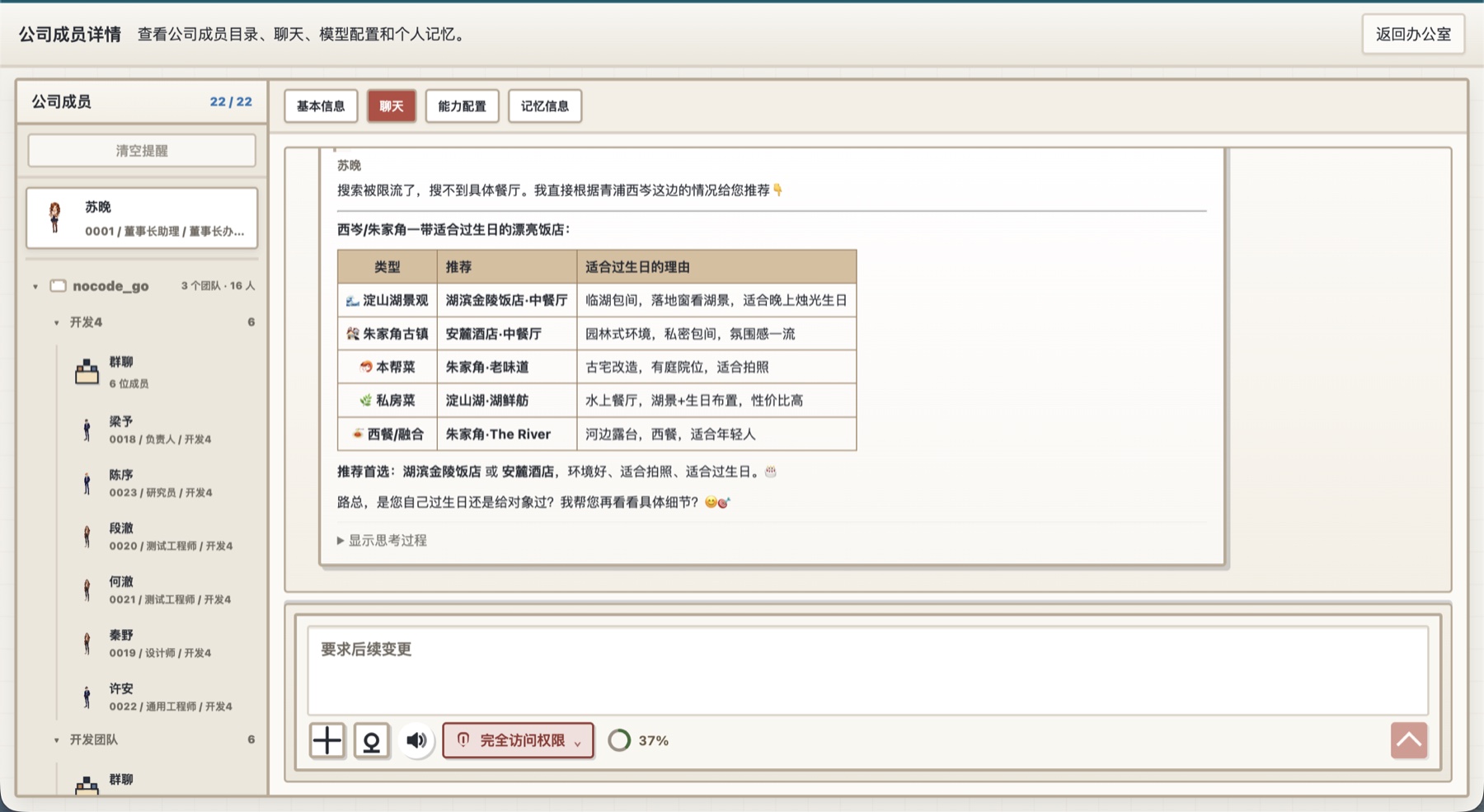
Task: Click the 苏晚 sender name in chat
Action: click(349, 166)
